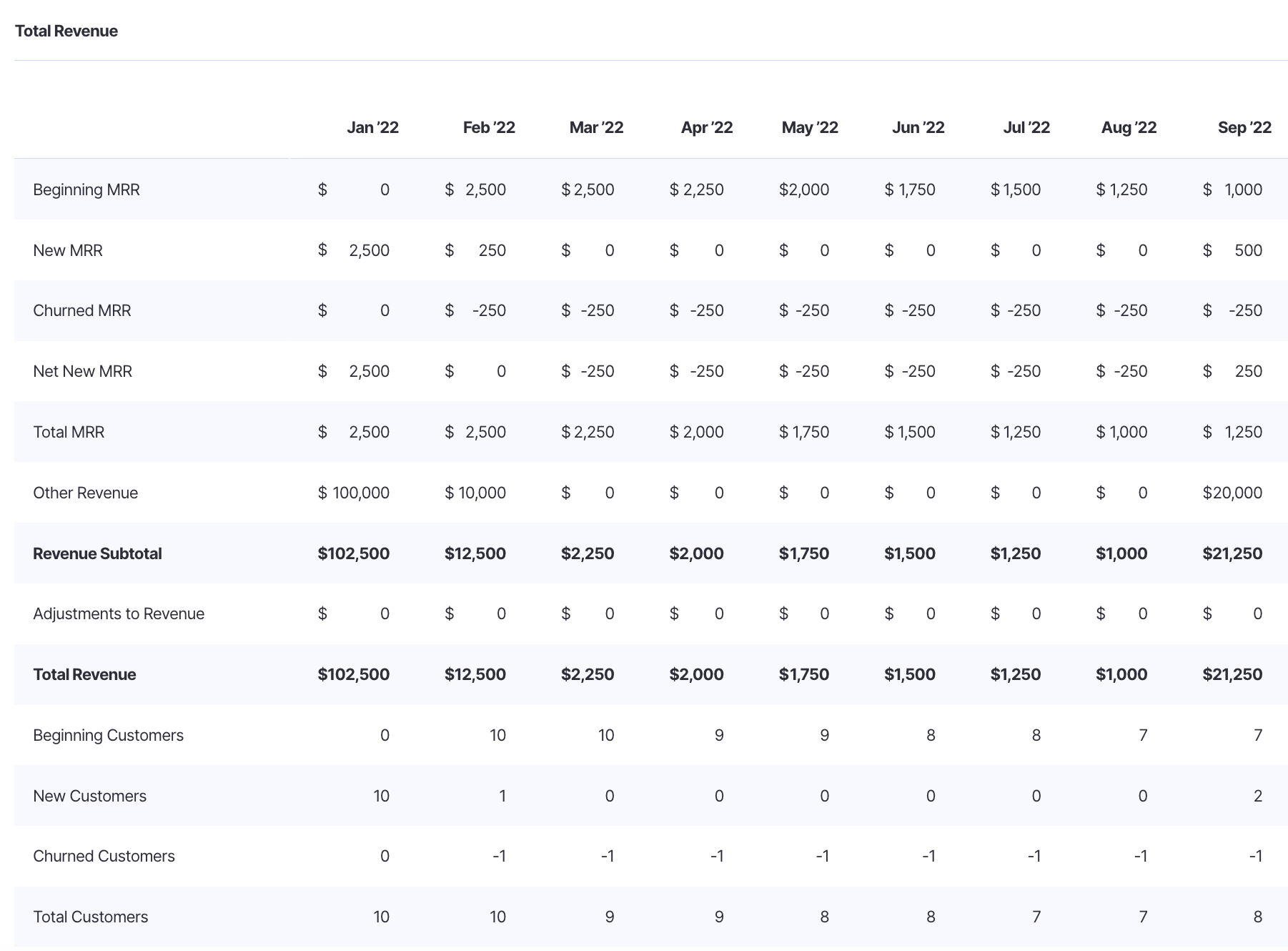Click the Churned Customers row label
This screenshot has width=1288, height=951.
pos(104,856)
